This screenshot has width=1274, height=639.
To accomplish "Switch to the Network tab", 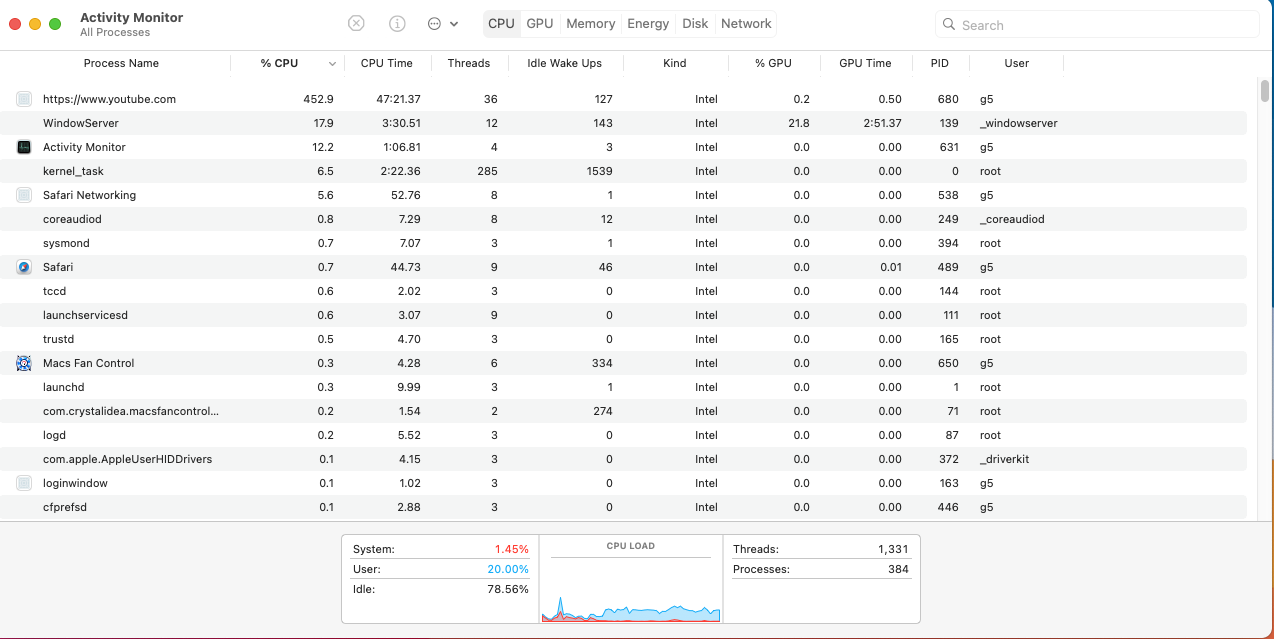I will [746, 24].
